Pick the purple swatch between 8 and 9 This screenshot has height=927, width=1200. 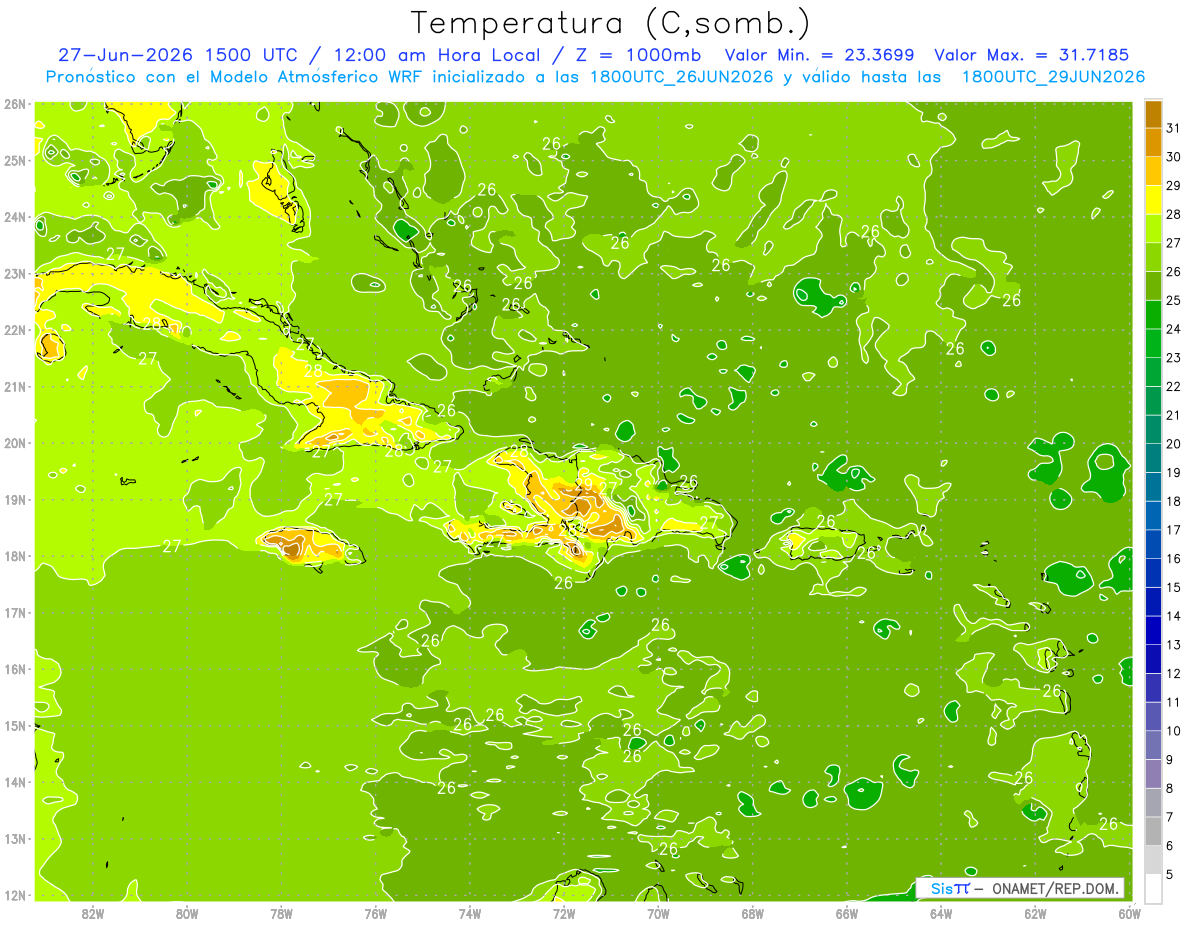pyautogui.click(x=1153, y=774)
